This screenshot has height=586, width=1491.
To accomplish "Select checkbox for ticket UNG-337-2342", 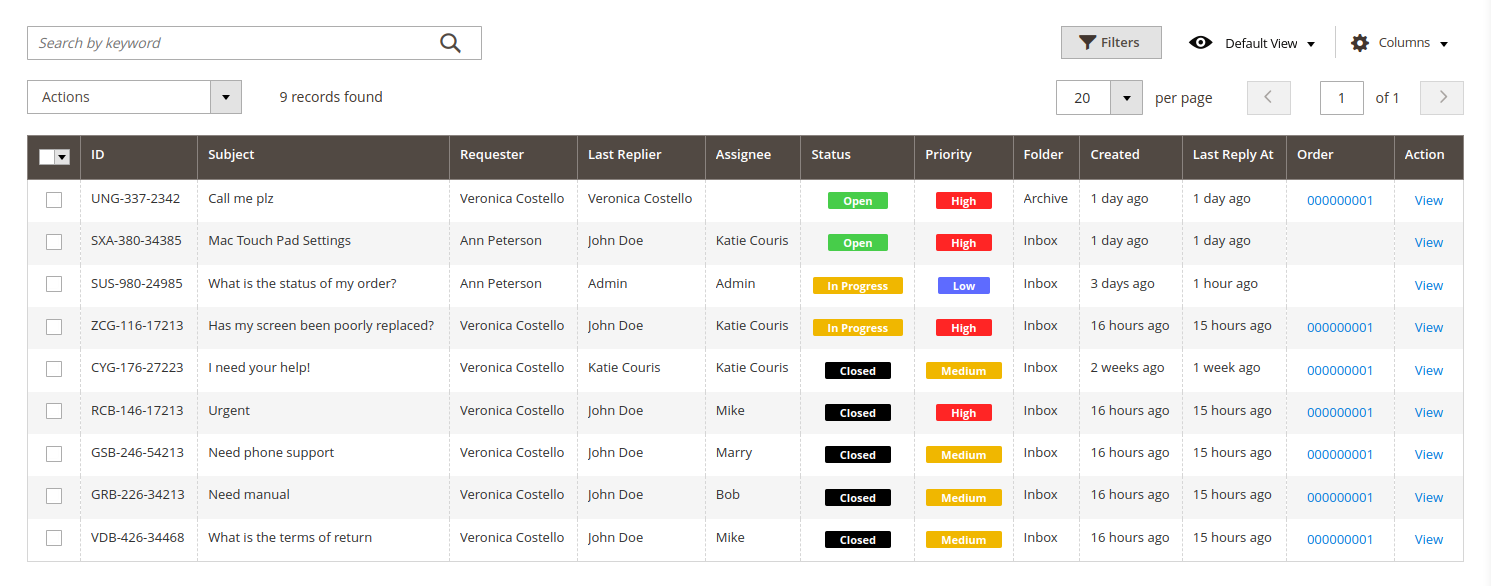I will (54, 200).
